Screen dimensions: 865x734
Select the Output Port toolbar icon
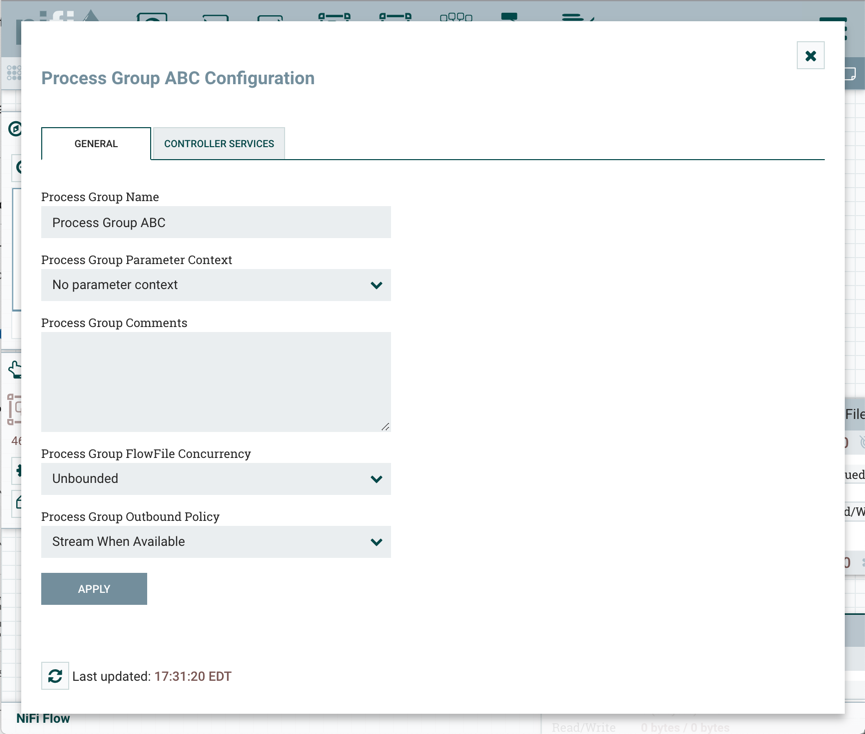tap(270, 17)
